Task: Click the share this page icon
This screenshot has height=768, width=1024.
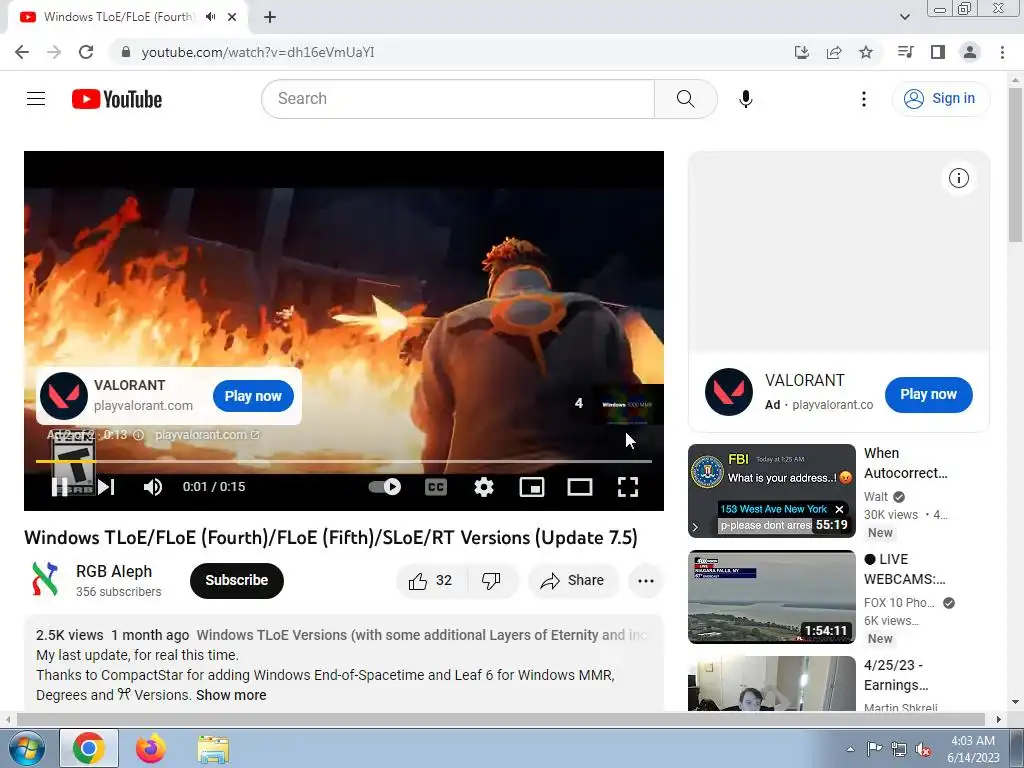Action: 833,52
